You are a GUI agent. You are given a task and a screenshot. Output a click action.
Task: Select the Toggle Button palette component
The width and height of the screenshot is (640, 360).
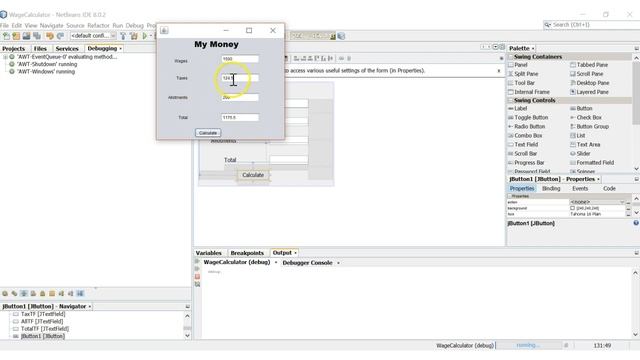527,118
